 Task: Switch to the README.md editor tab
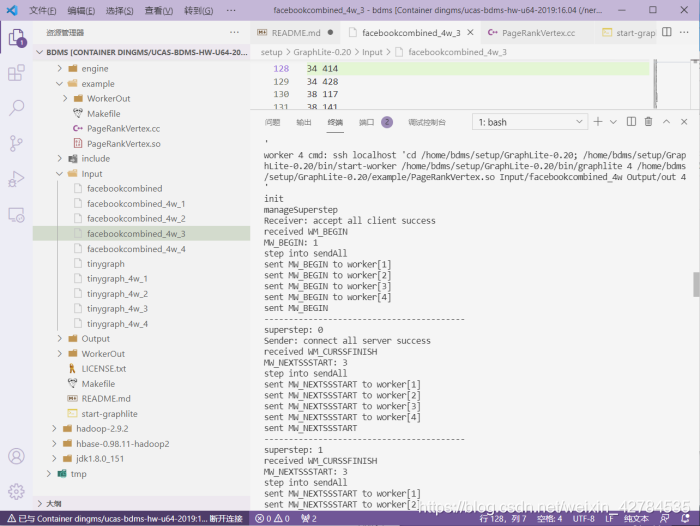click(x=295, y=33)
